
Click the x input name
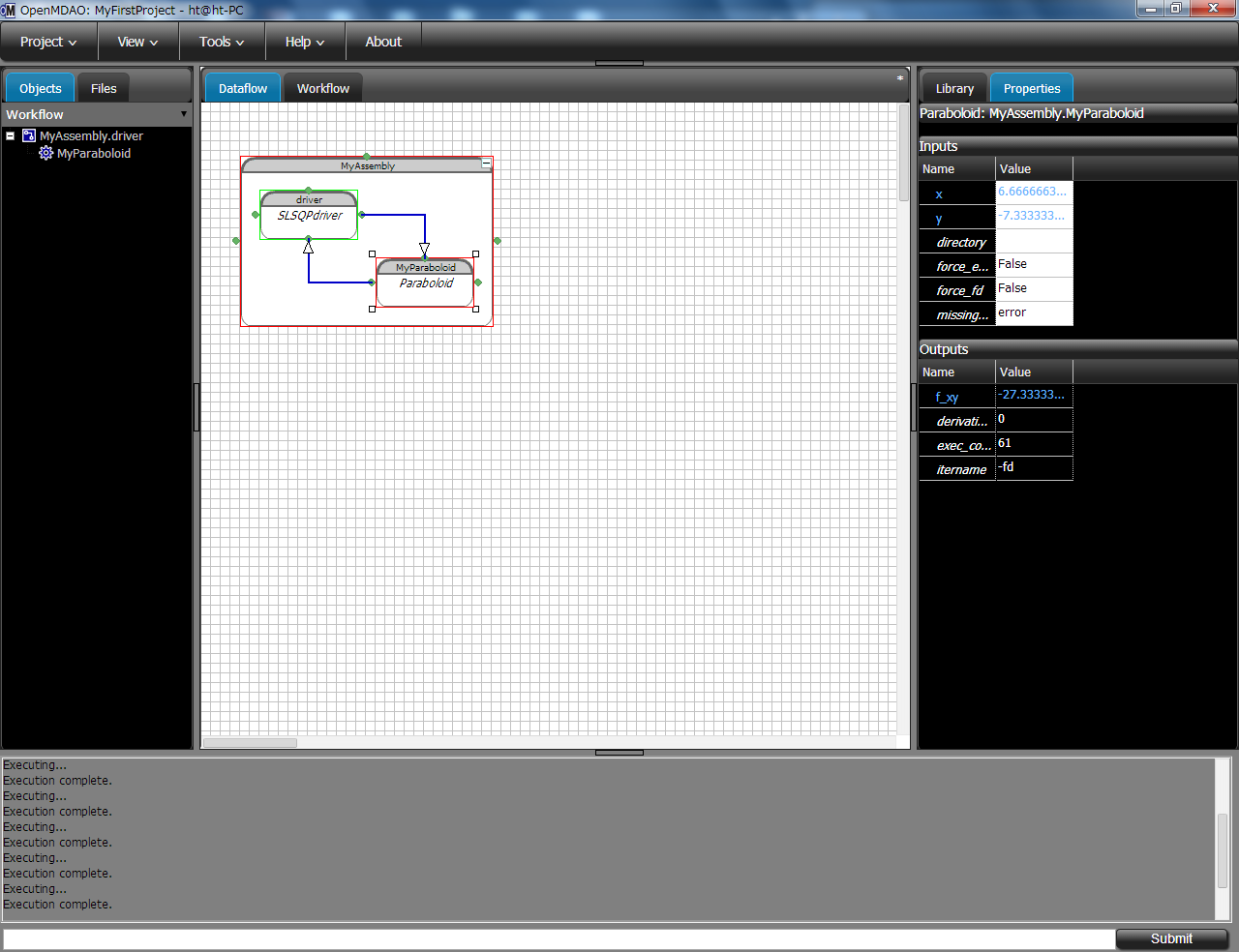point(939,194)
